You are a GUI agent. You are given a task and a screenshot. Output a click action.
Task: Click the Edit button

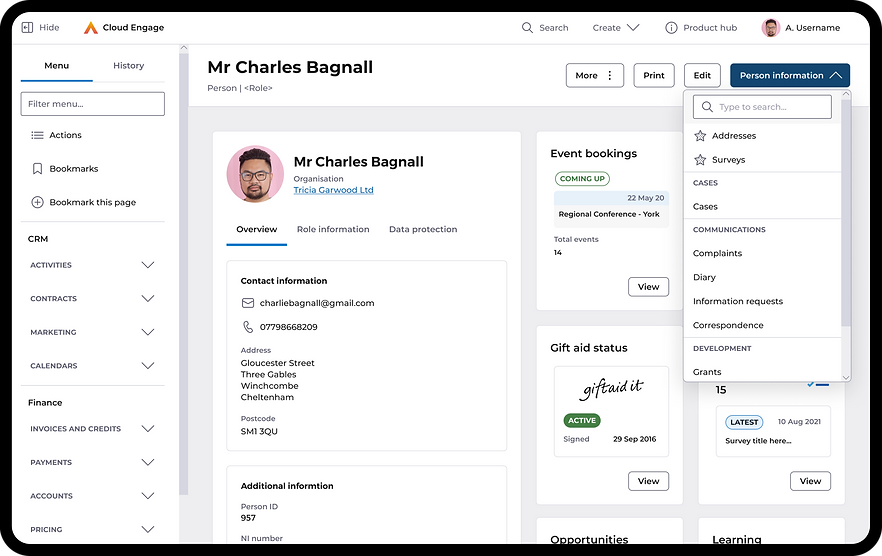click(x=702, y=75)
